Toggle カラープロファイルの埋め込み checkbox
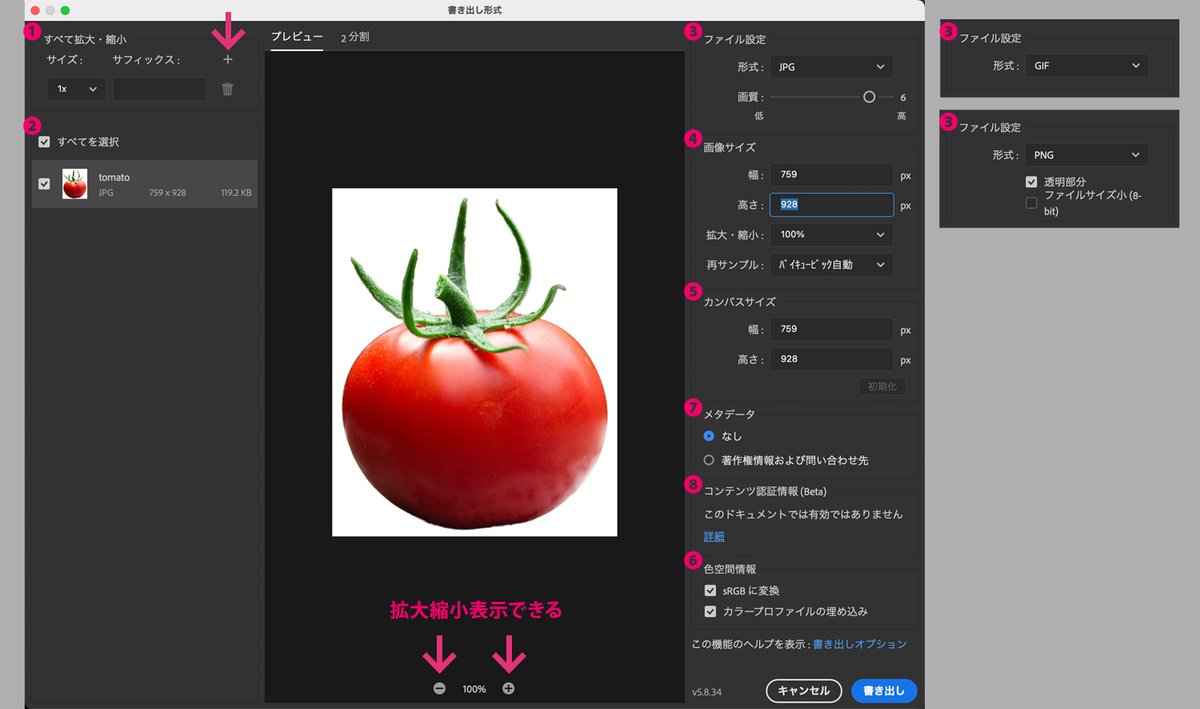This screenshot has height=709, width=1200. point(710,611)
